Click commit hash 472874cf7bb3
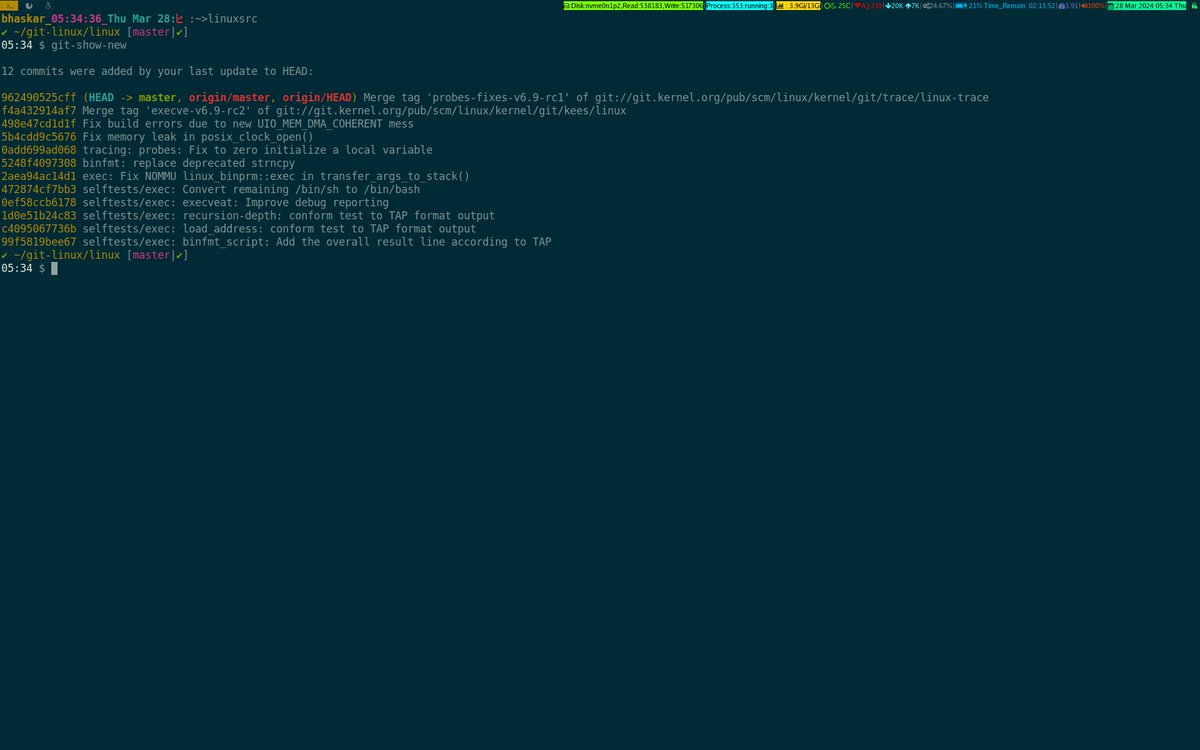1200x750 pixels. pyautogui.click(x=39, y=189)
